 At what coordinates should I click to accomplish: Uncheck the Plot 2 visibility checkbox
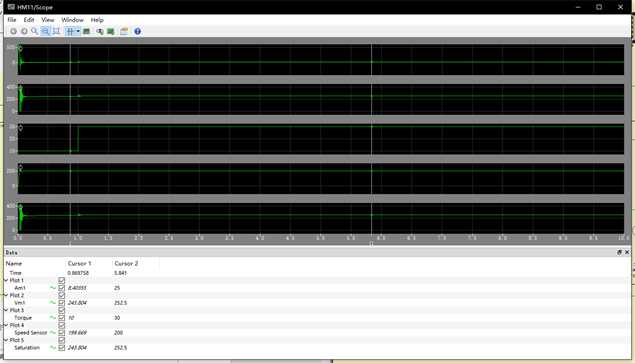point(62,295)
